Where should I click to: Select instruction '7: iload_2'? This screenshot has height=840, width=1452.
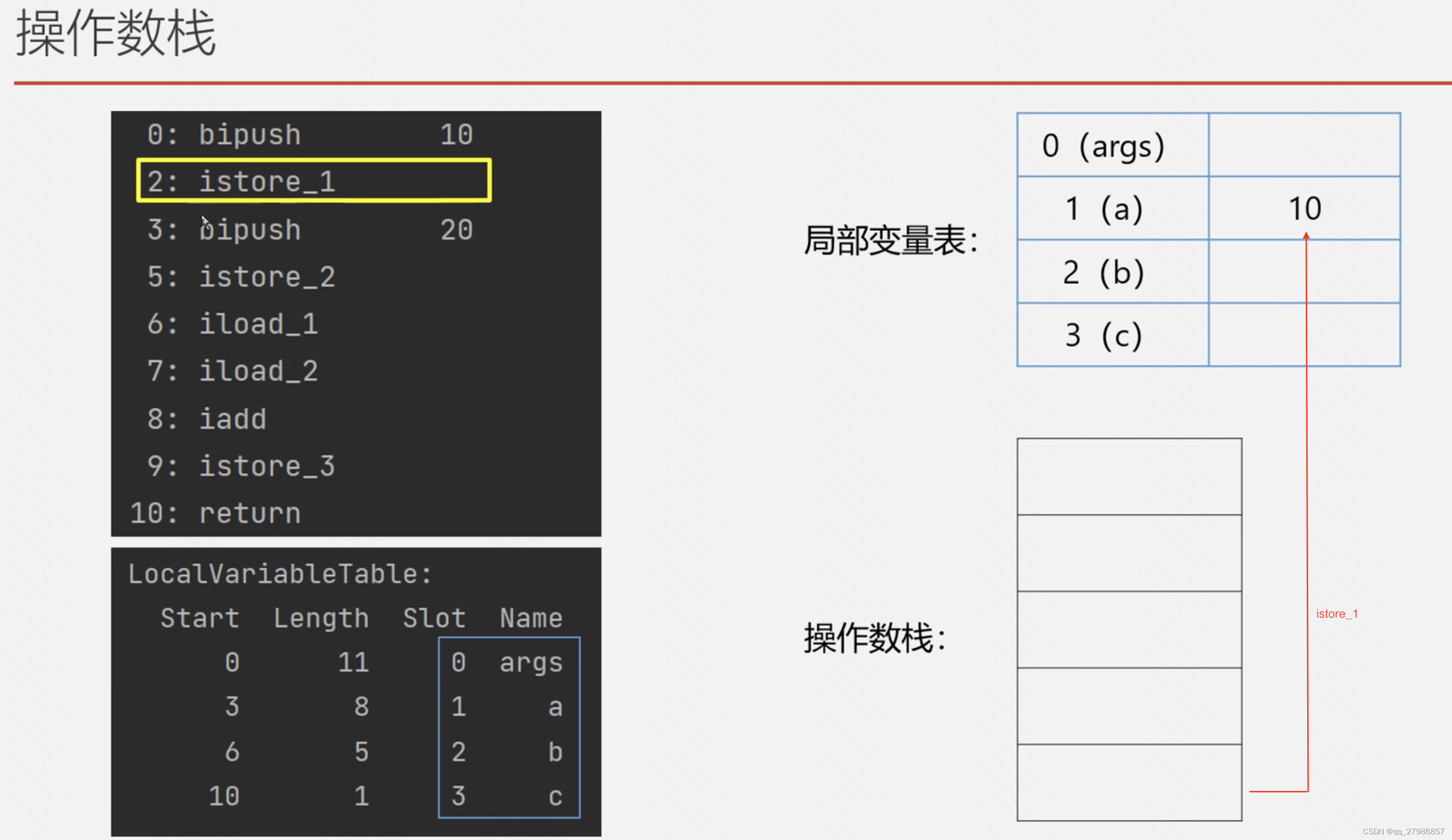(232, 371)
